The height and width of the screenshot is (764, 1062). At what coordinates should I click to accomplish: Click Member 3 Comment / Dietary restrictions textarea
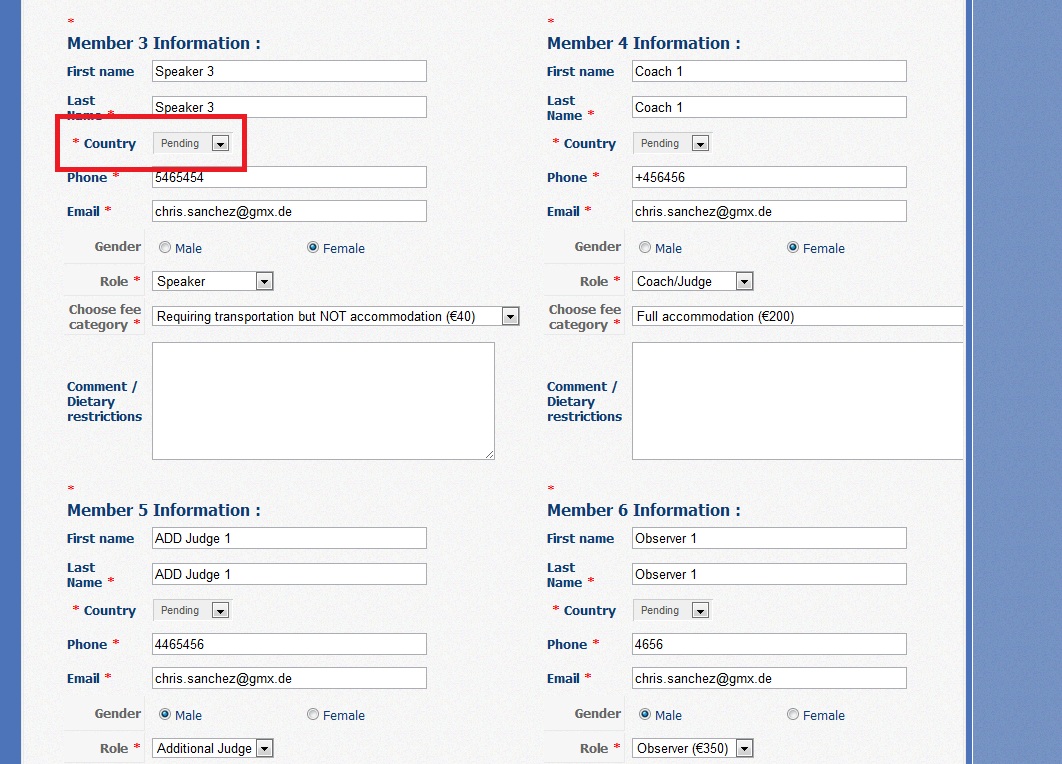tap(323, 401)
